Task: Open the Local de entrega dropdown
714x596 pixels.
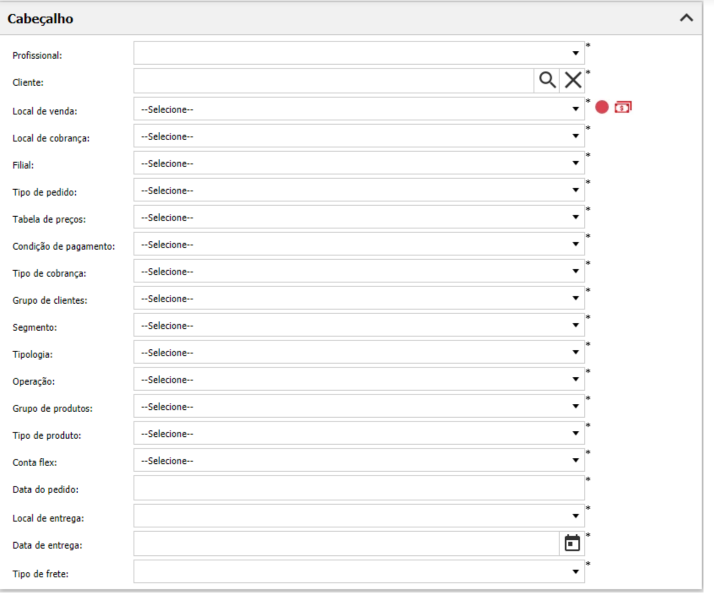Action: tap(359, 516)
